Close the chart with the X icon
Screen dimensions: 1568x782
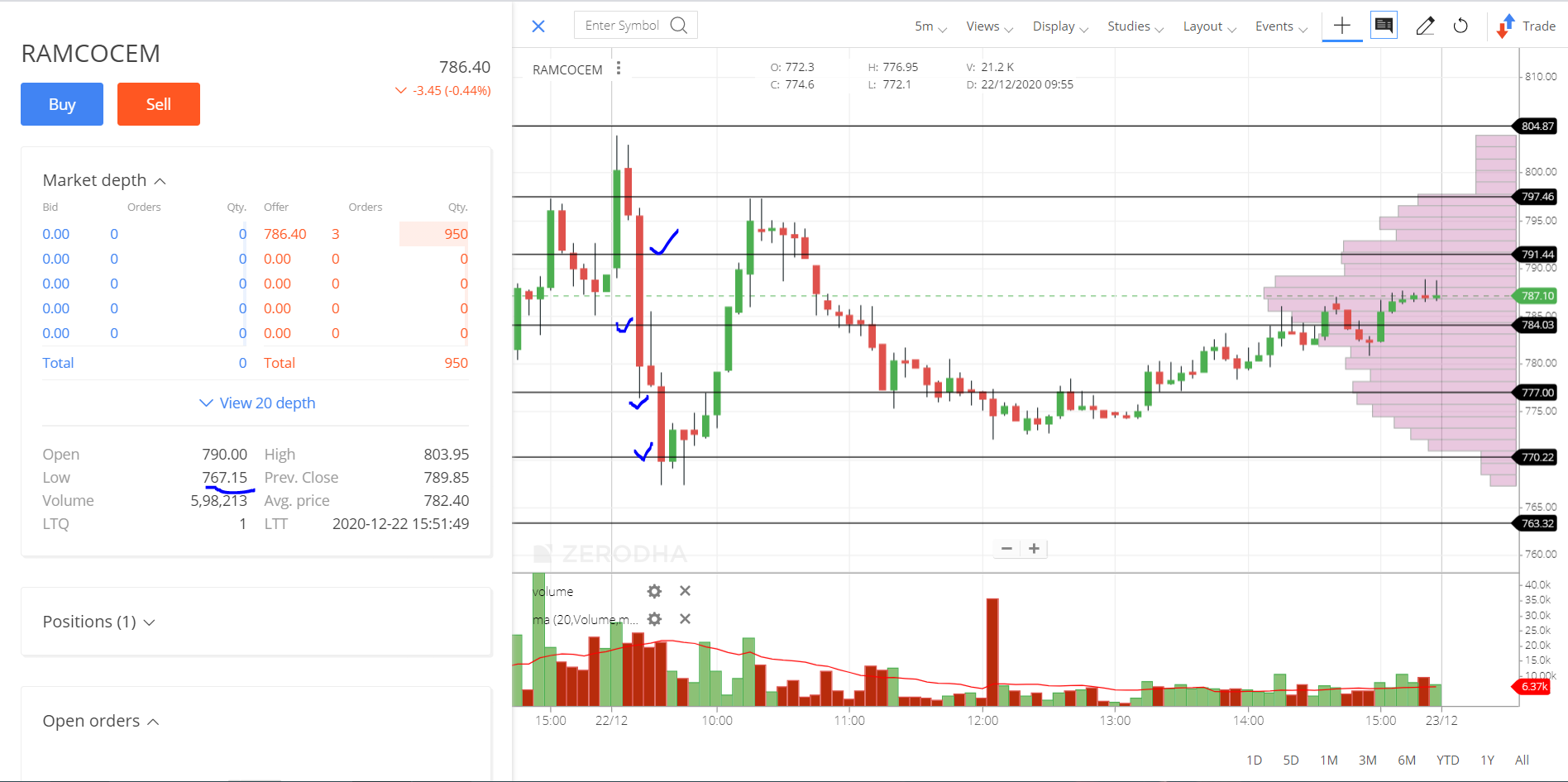pyautogui.click(x=538, y=26)
